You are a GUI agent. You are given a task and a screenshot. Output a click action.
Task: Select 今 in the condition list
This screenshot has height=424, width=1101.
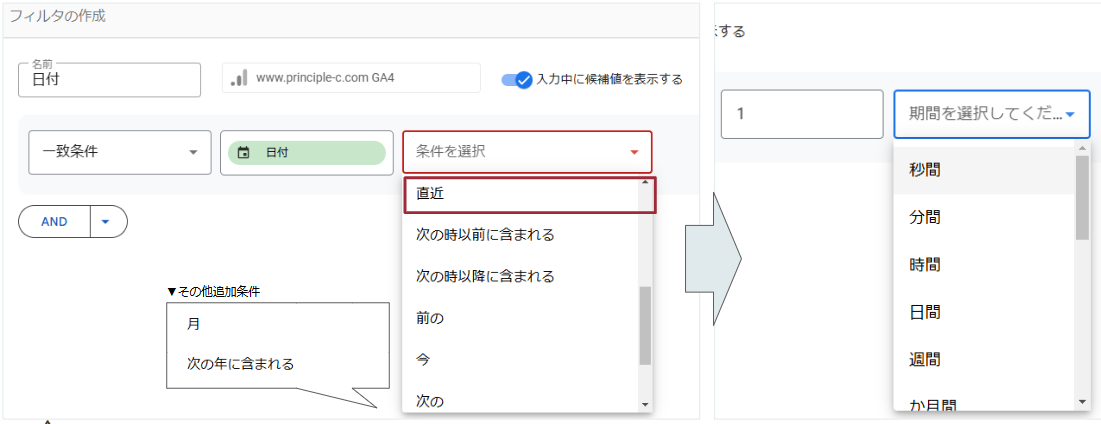pyautogui.click(x=423, y=359)
